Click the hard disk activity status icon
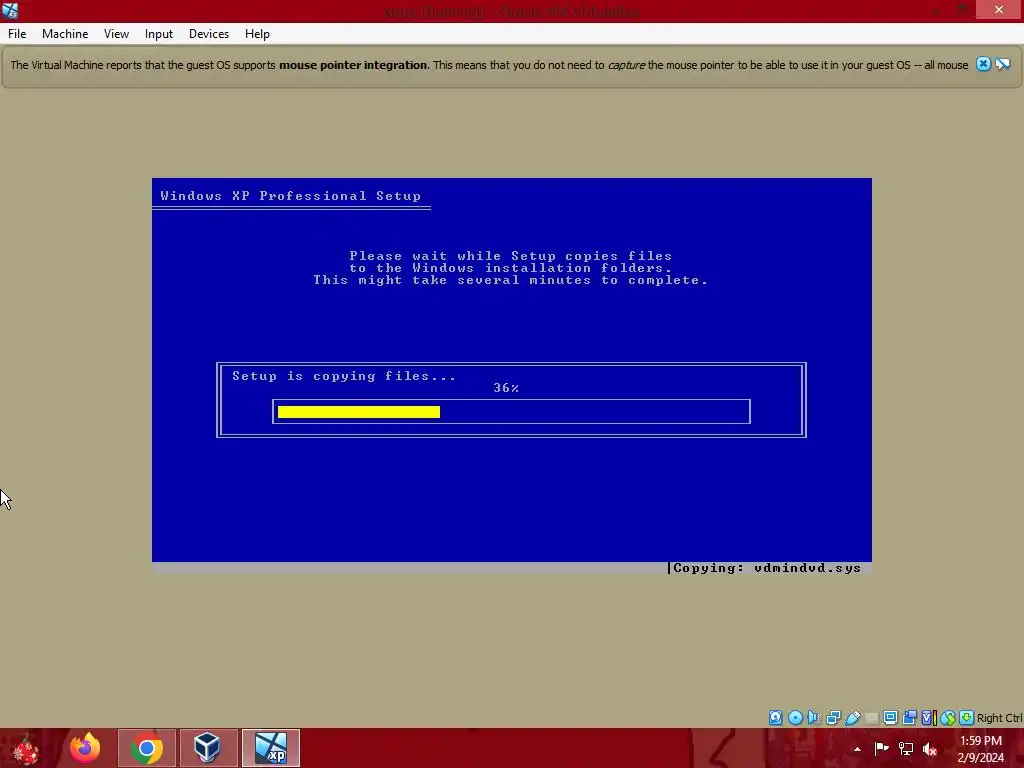The height and width of the screenshot is (768, 1024). tap(775, 718)
